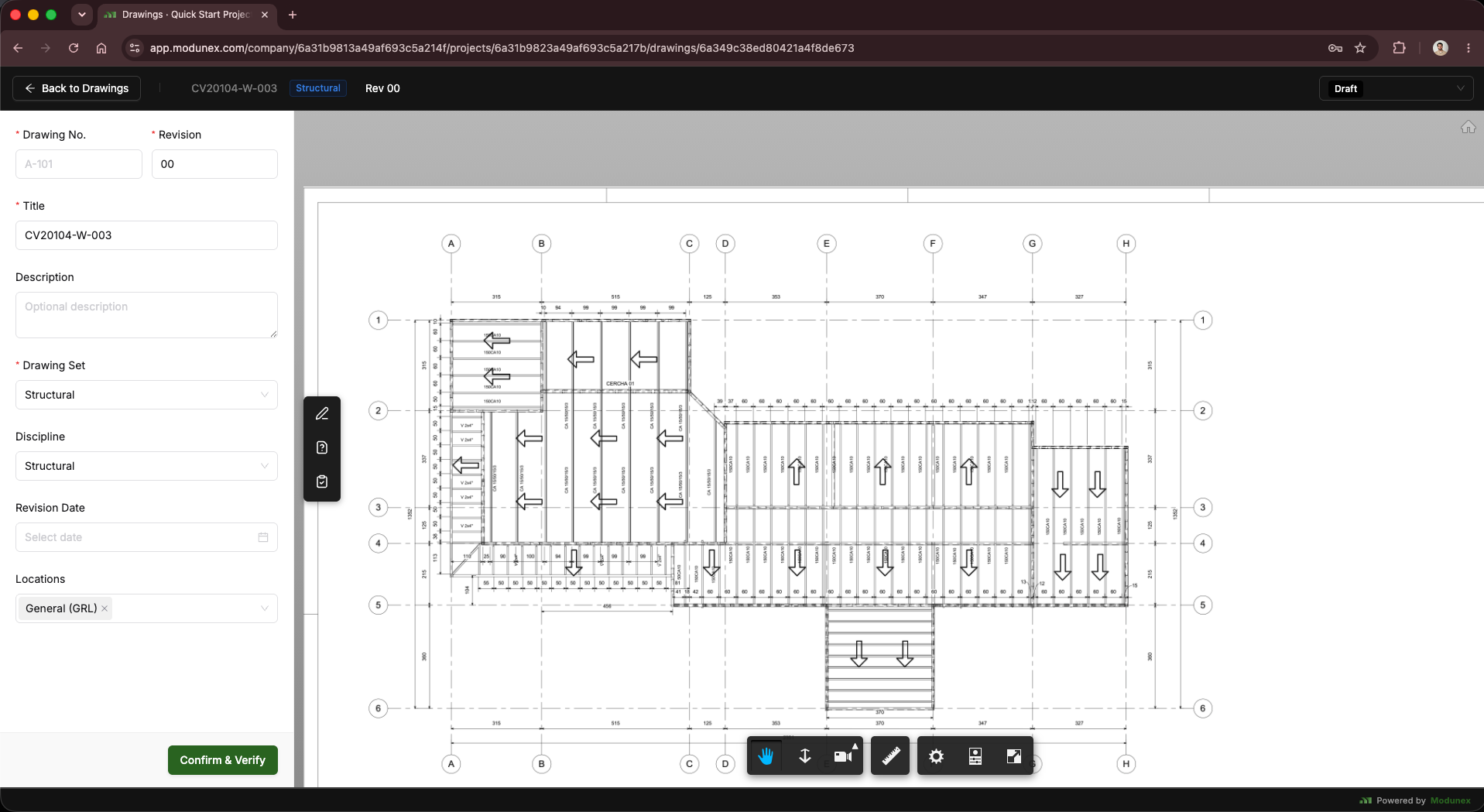The height and width of the screenshot is (812, 1484).
Task: Open Chrome three-dot menu
Action: tap(1469, 48)
